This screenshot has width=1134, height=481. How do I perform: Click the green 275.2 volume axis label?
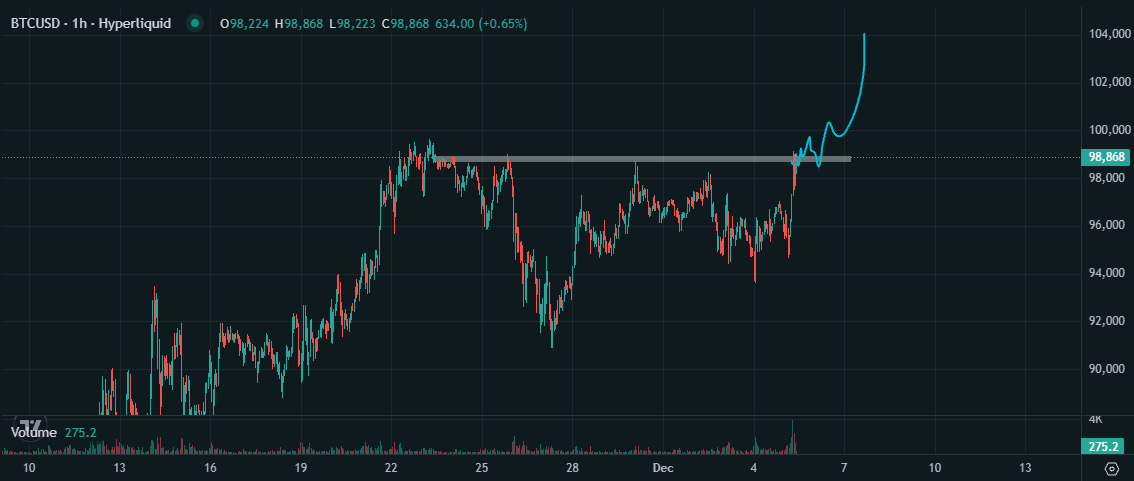pyautogui.click(x=1103, y=446)
